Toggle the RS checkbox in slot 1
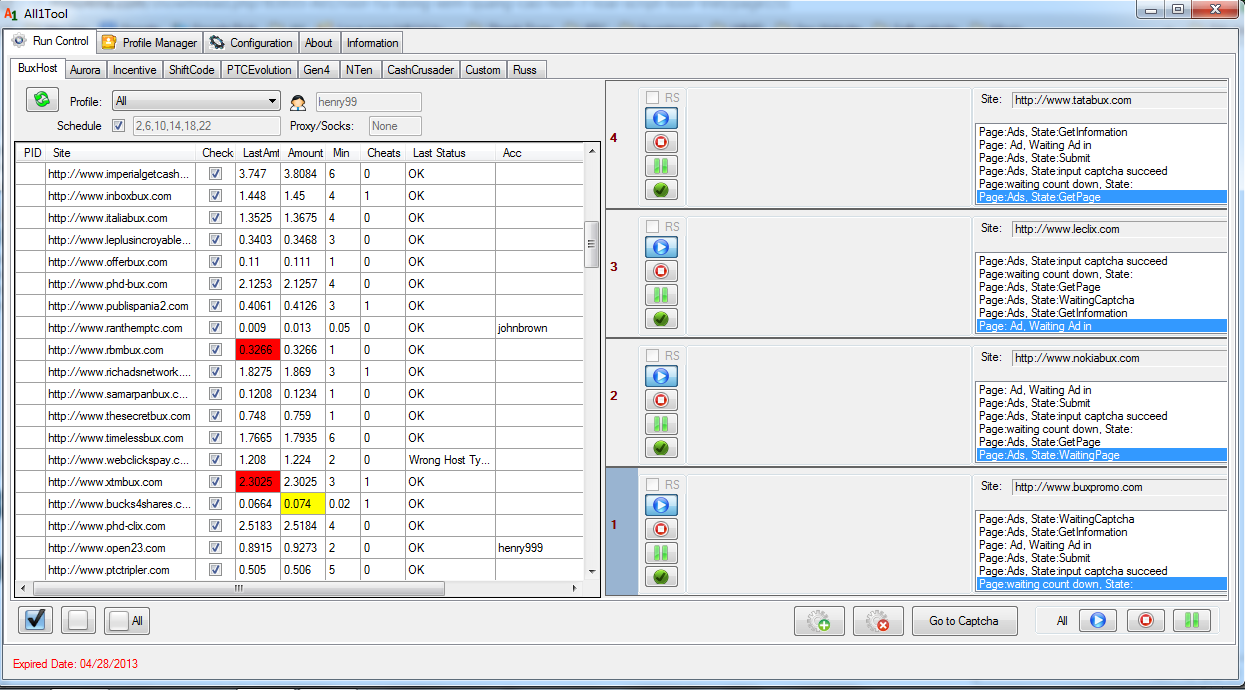 click(x=652, y=485)
